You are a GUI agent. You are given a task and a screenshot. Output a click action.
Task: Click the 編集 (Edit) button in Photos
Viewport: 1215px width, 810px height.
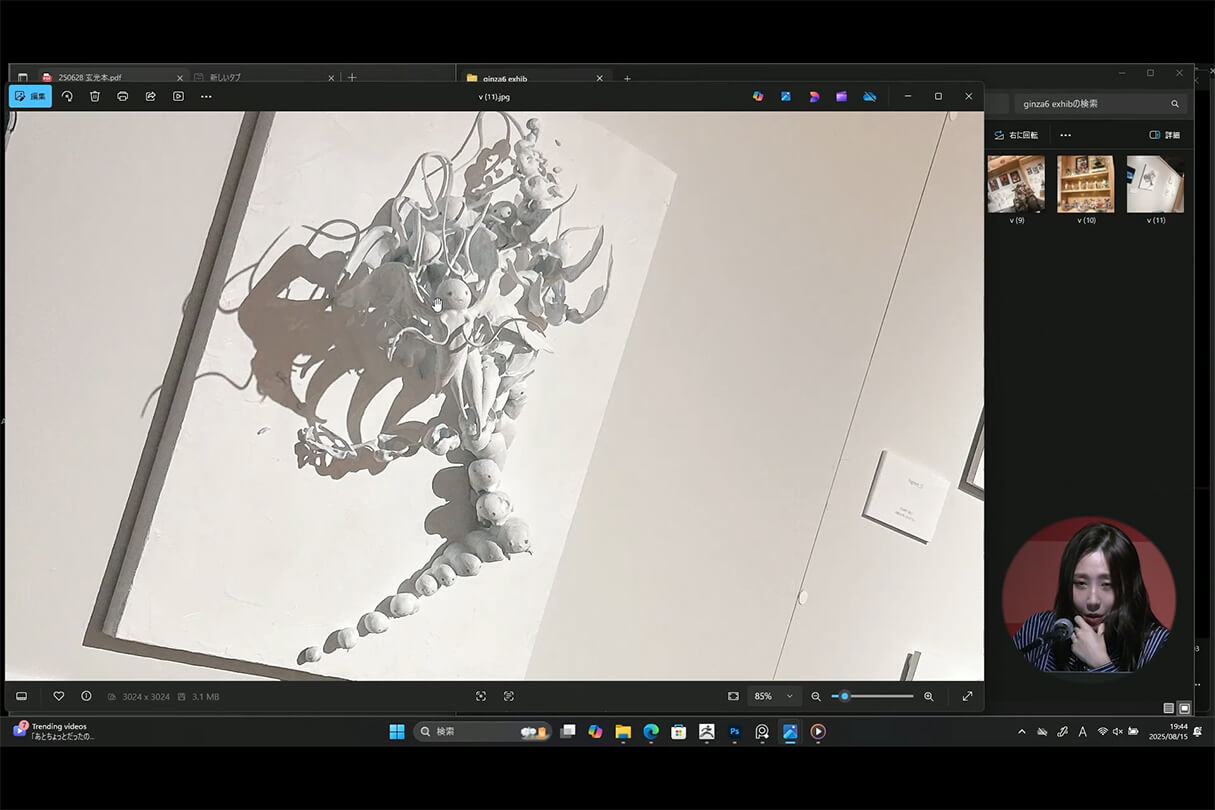[x=31, y=96]
